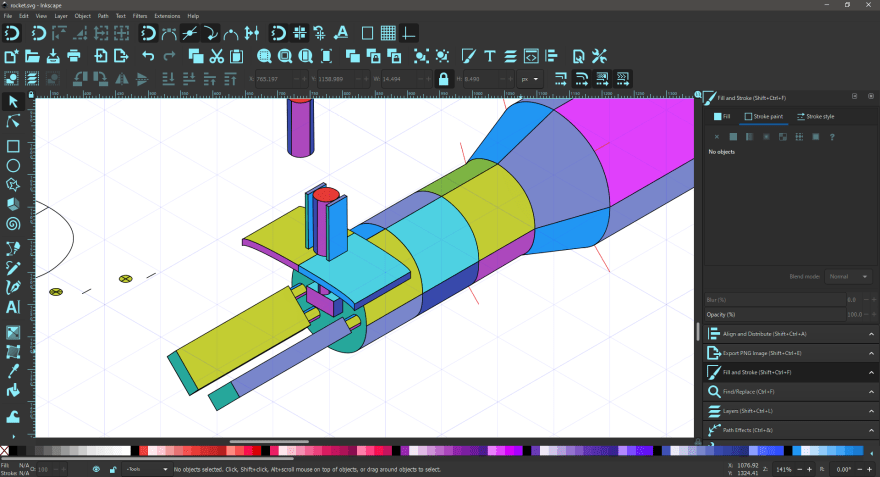Switch to the Stroke style tab
880x477 pixels.
(x=815, y=117)
